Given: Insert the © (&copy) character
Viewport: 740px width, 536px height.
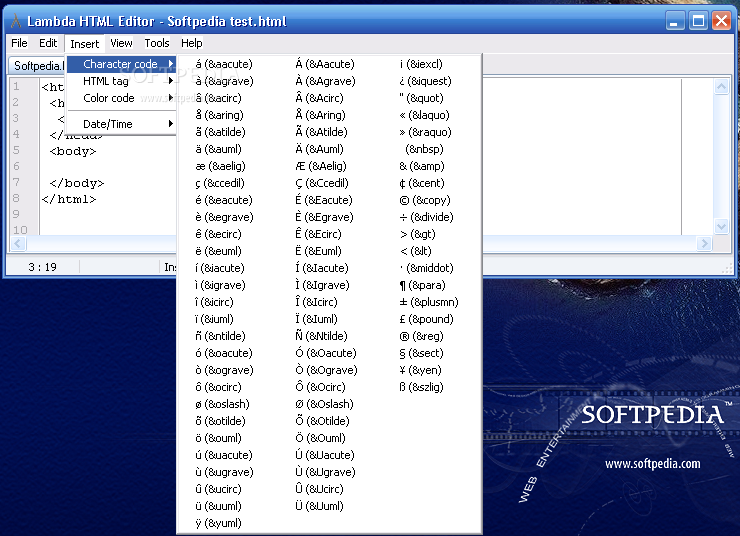Looking at the screenshot, I should point(425,200).
